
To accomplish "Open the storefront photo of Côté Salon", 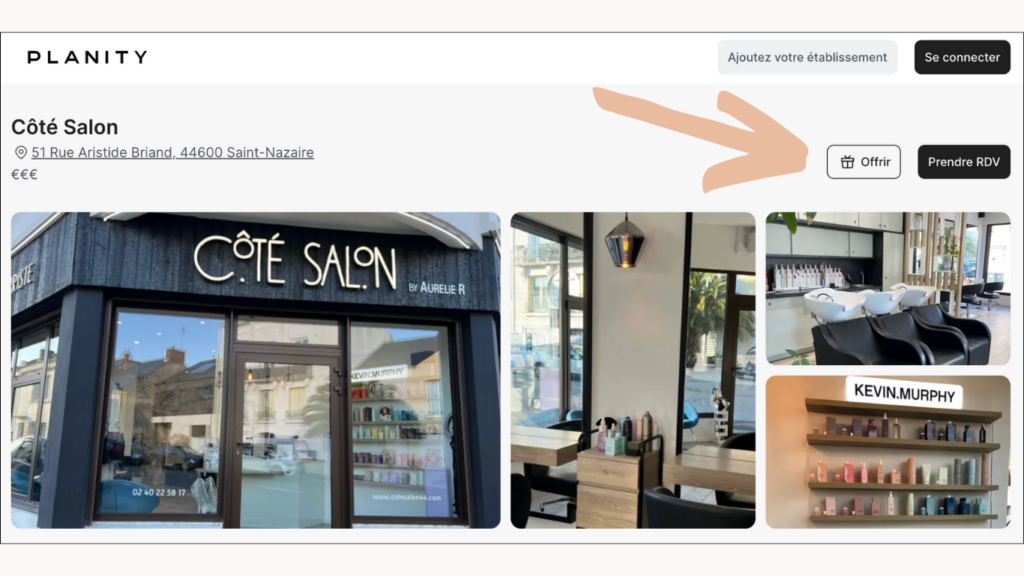I will coord(255,370).
